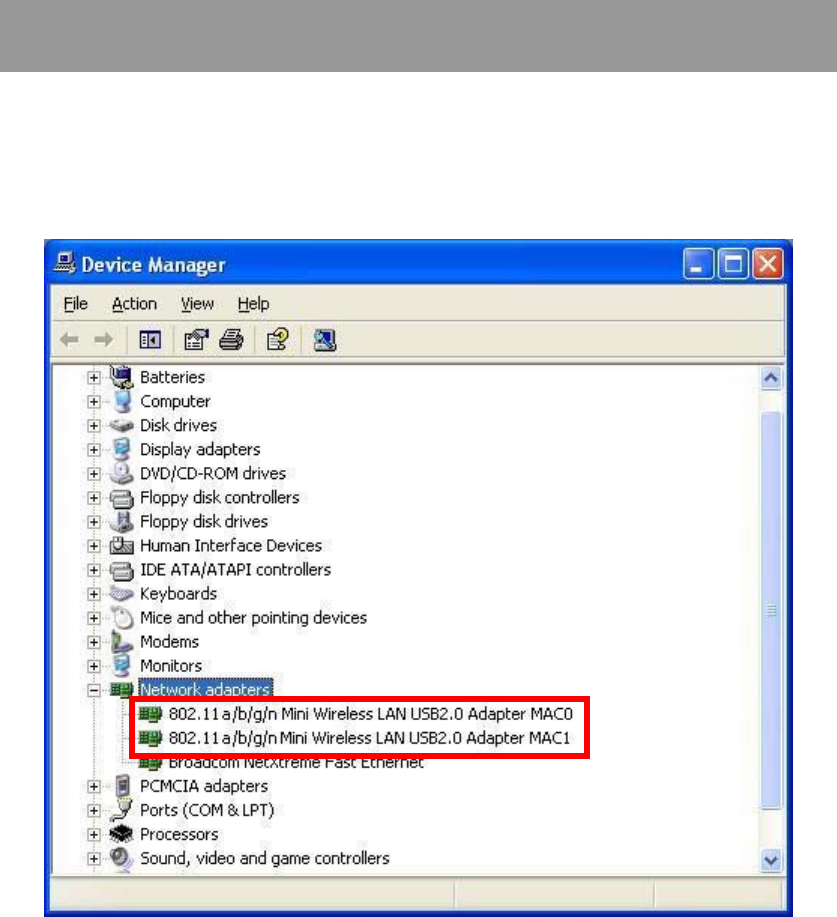The image size is (837, 917).
Task: Click the Batteries category icon
Action: click(121, 377)
